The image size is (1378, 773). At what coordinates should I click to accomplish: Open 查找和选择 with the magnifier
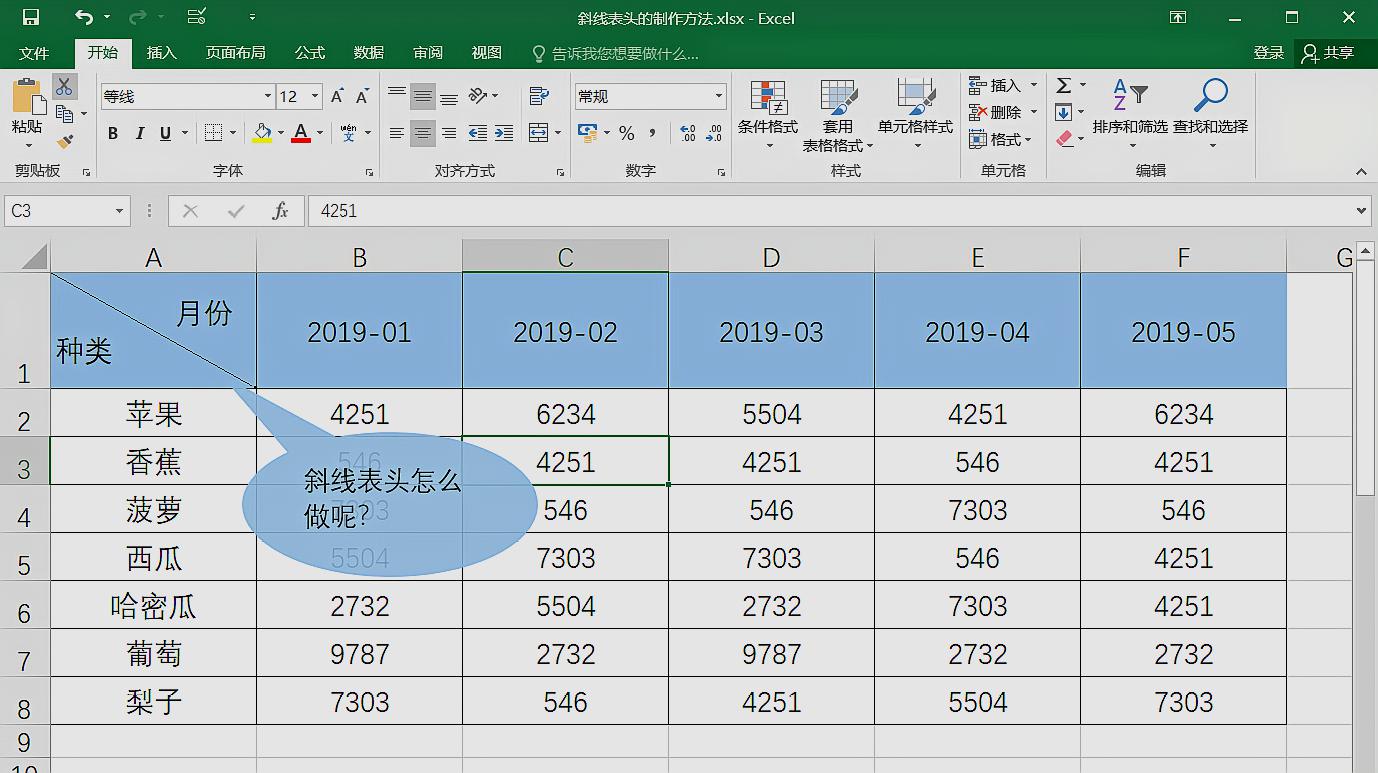pos(1211,113)
